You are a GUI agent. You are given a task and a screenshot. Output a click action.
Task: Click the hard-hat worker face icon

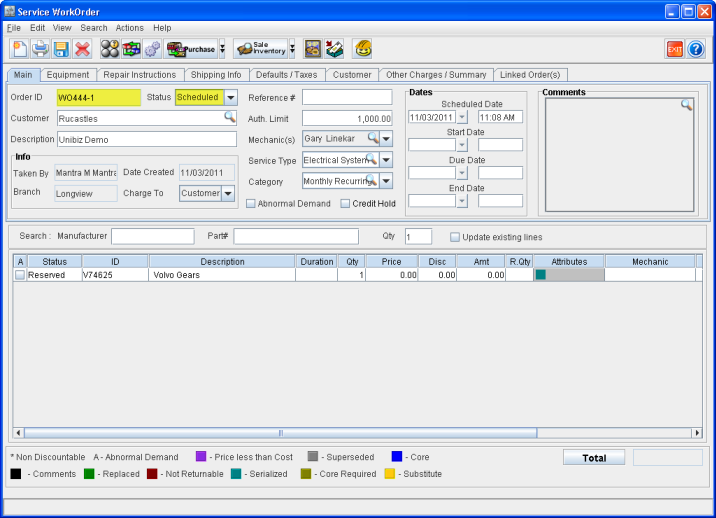click(x=363, y=49)
